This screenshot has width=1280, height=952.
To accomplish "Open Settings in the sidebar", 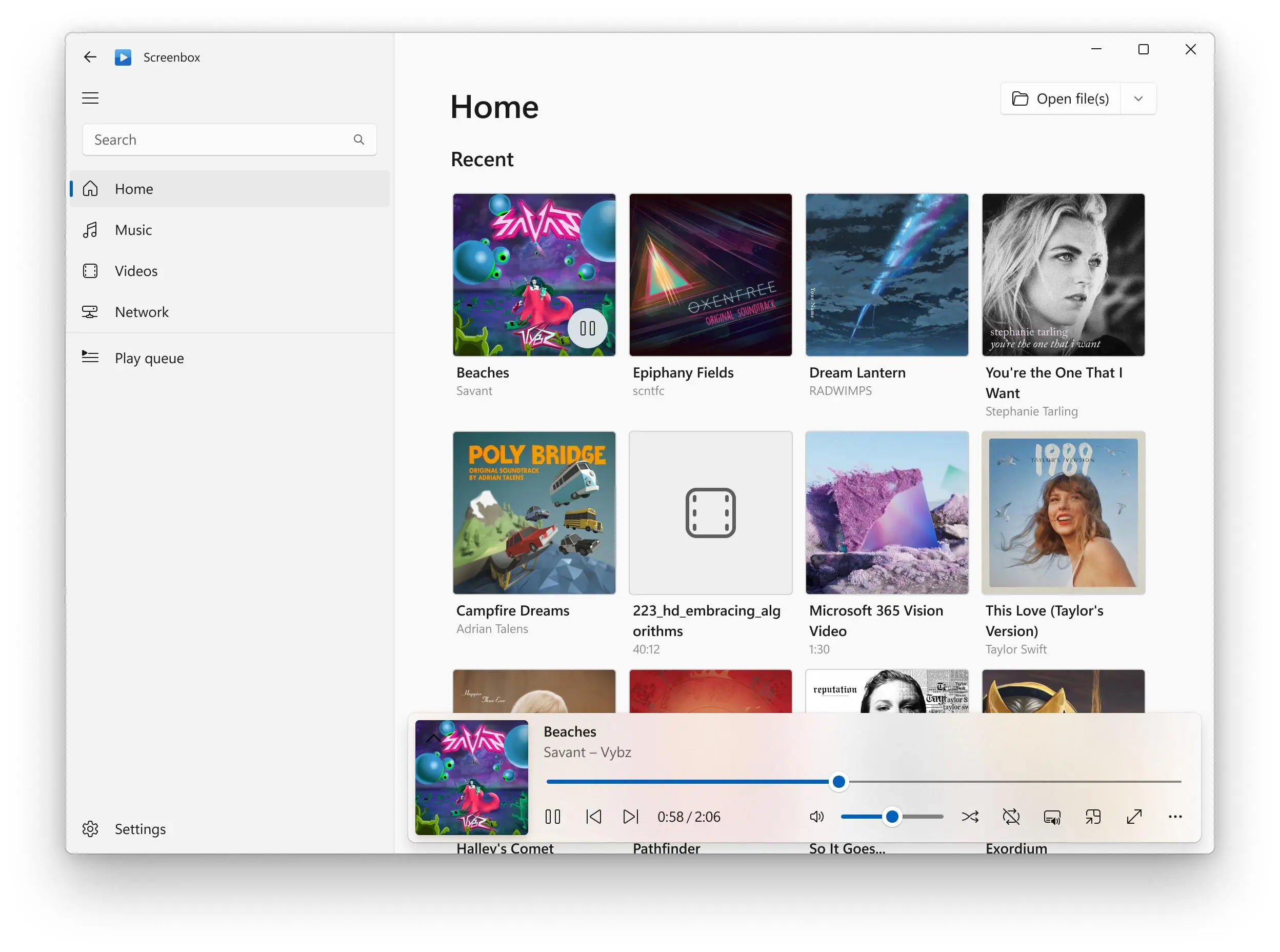I will 229,829.
